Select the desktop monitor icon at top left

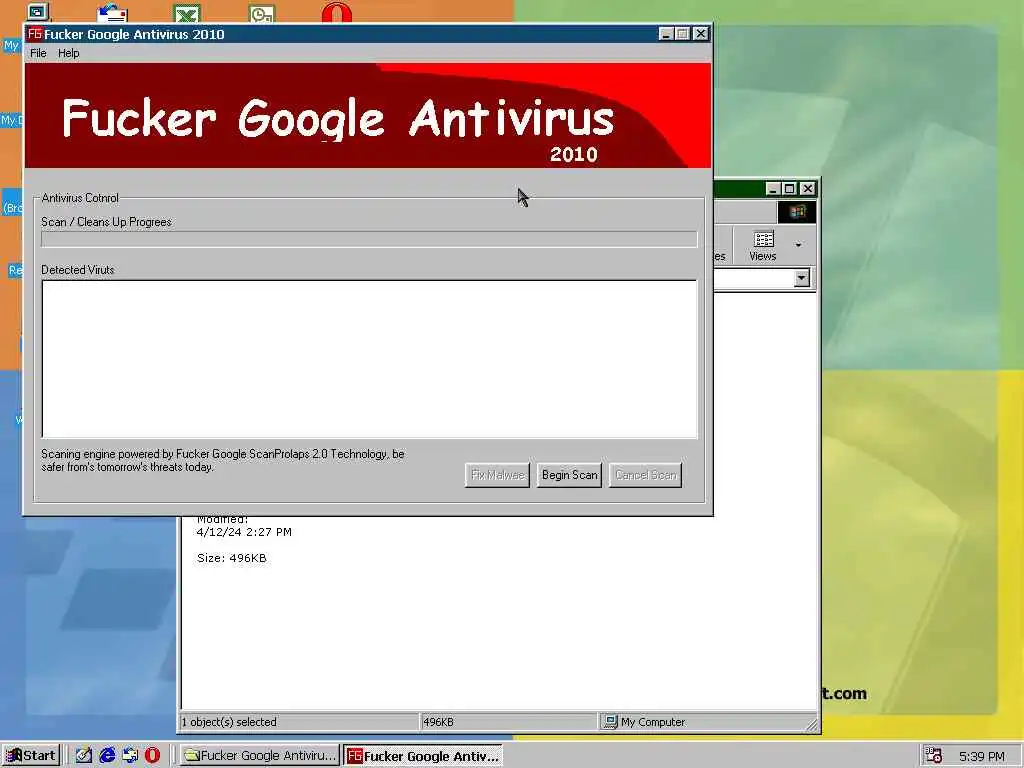coord(37,11)
